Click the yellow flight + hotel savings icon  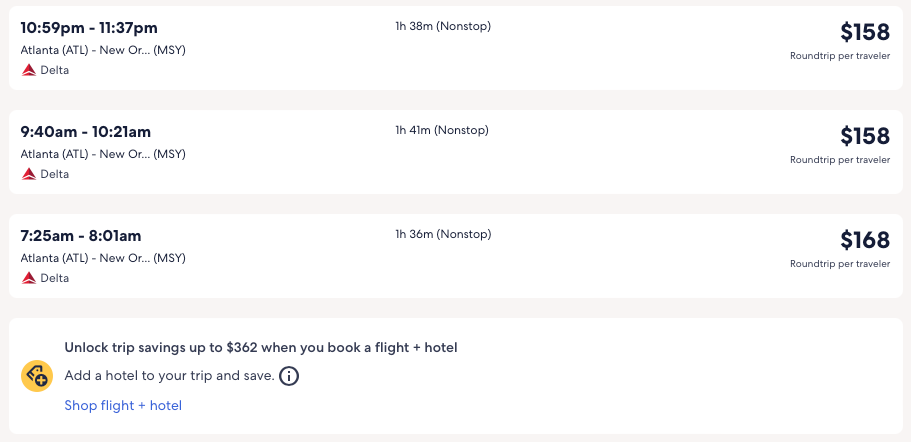tap(37, 376)
